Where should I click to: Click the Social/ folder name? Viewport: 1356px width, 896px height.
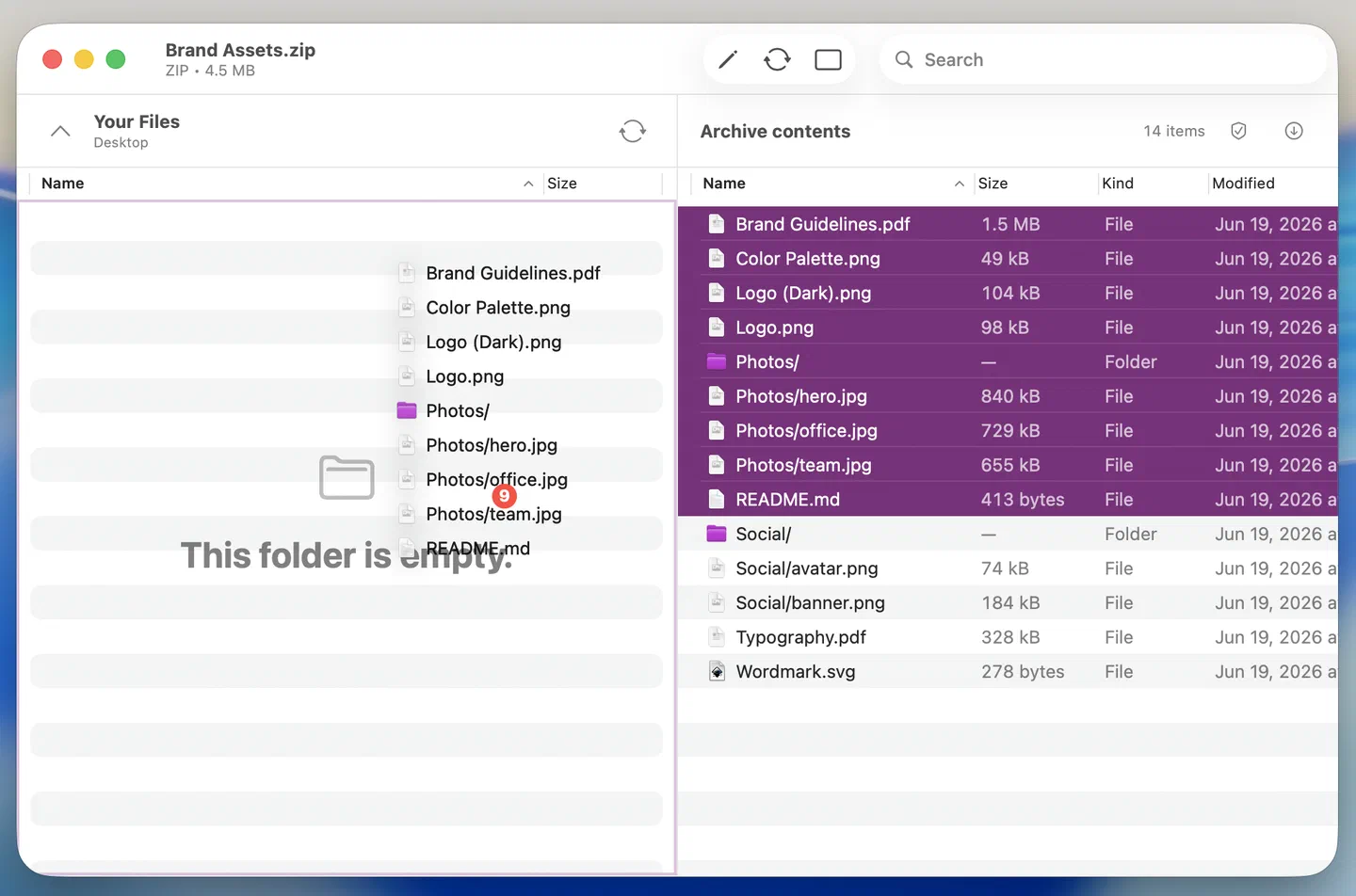[x=763, y=534]
